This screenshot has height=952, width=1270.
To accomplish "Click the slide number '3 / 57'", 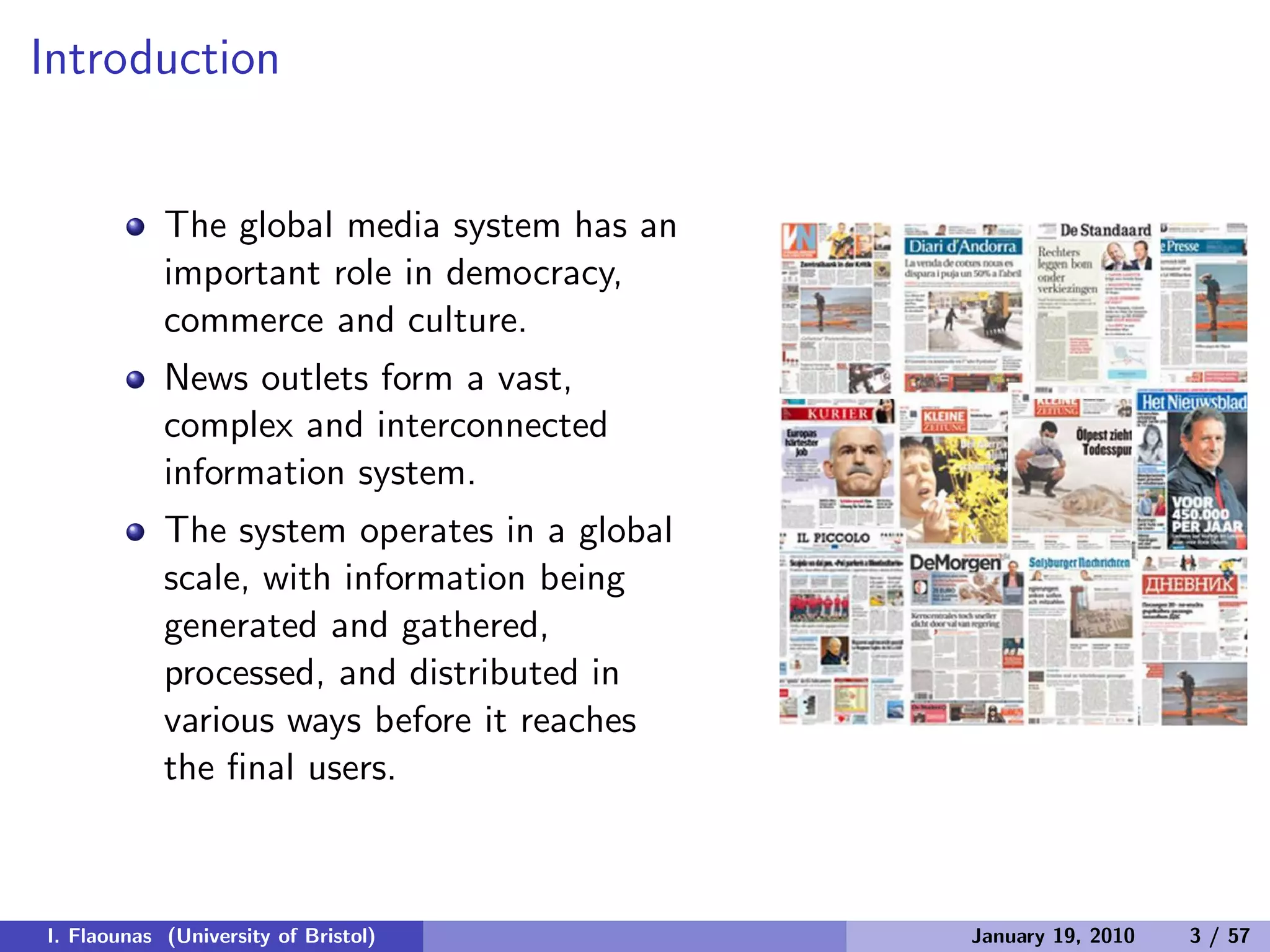I will (1219, 936).
